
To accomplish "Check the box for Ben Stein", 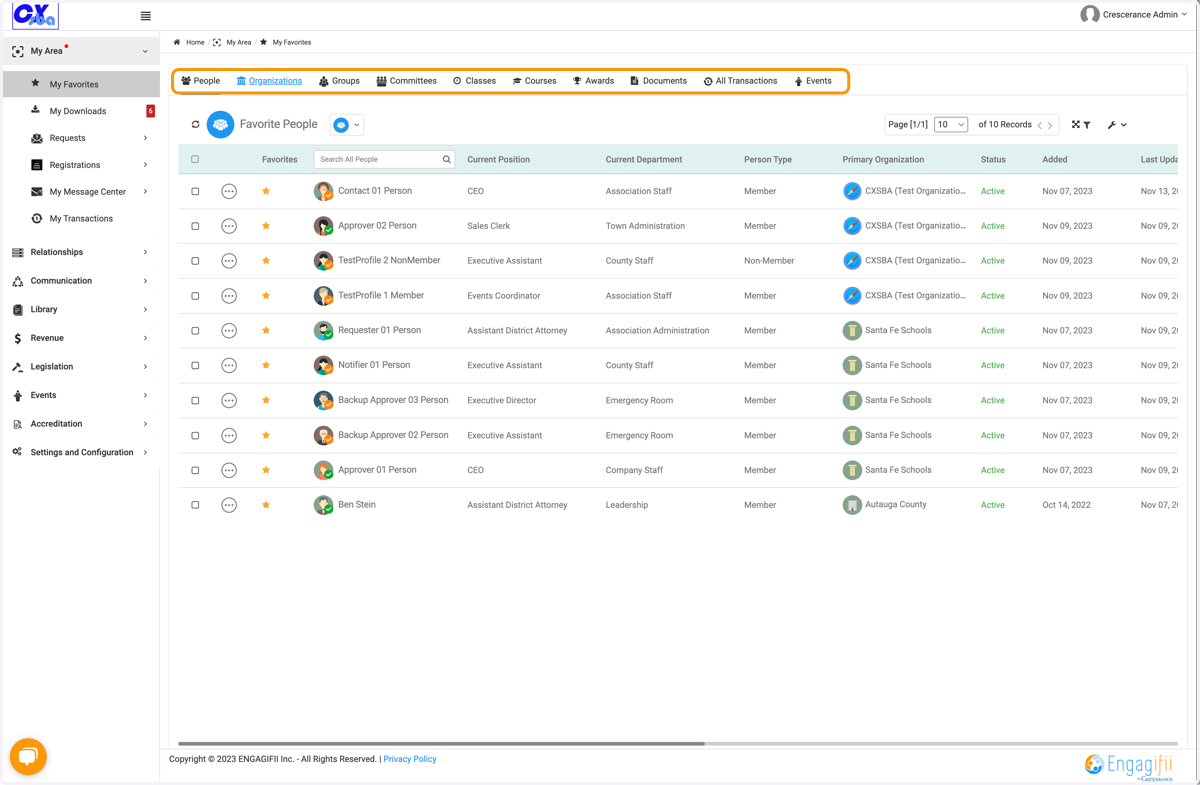I will pos(195,505).
